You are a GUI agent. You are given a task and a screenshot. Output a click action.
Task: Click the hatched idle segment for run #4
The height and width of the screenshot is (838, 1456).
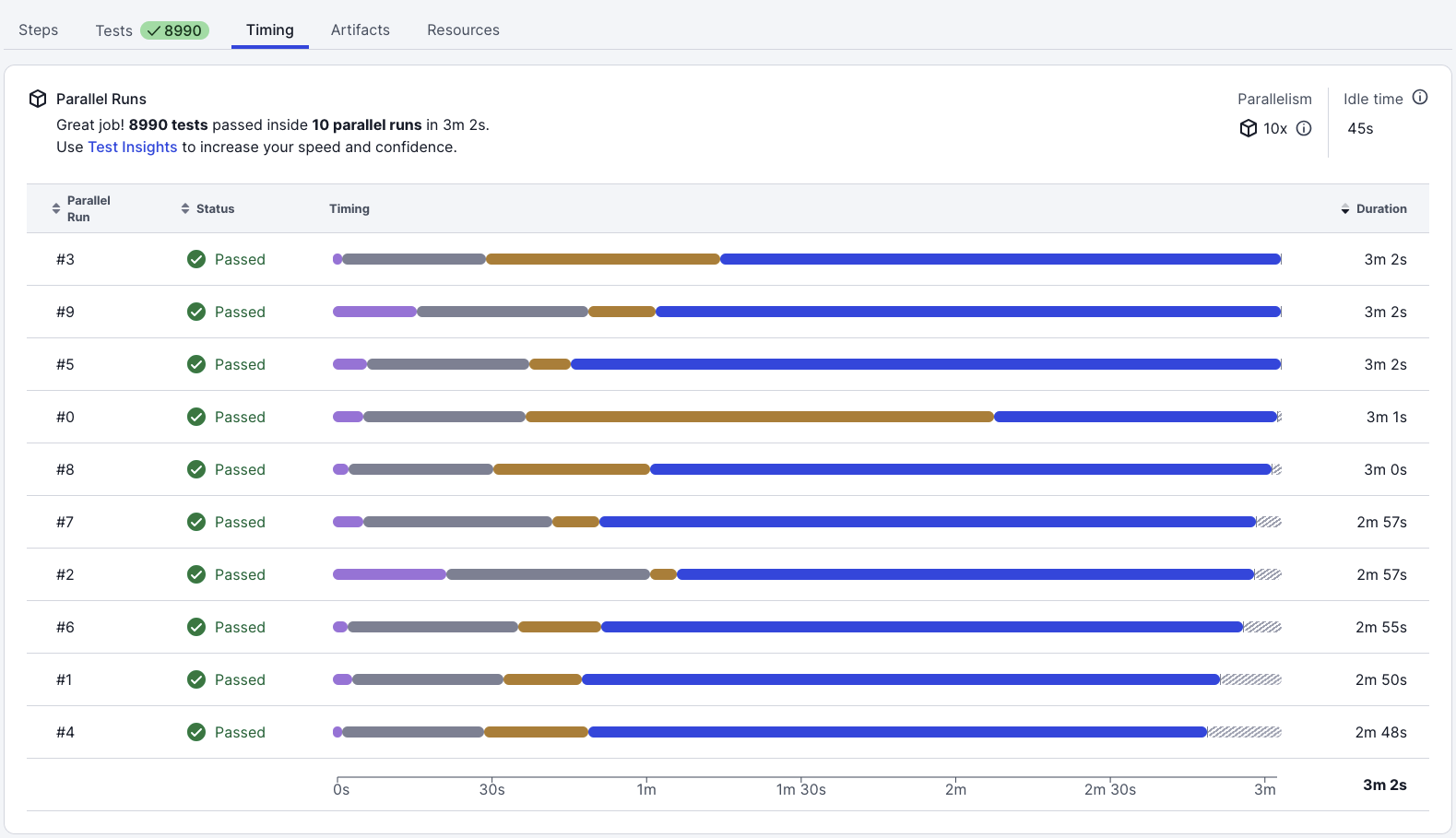(x=1245, y=732)
